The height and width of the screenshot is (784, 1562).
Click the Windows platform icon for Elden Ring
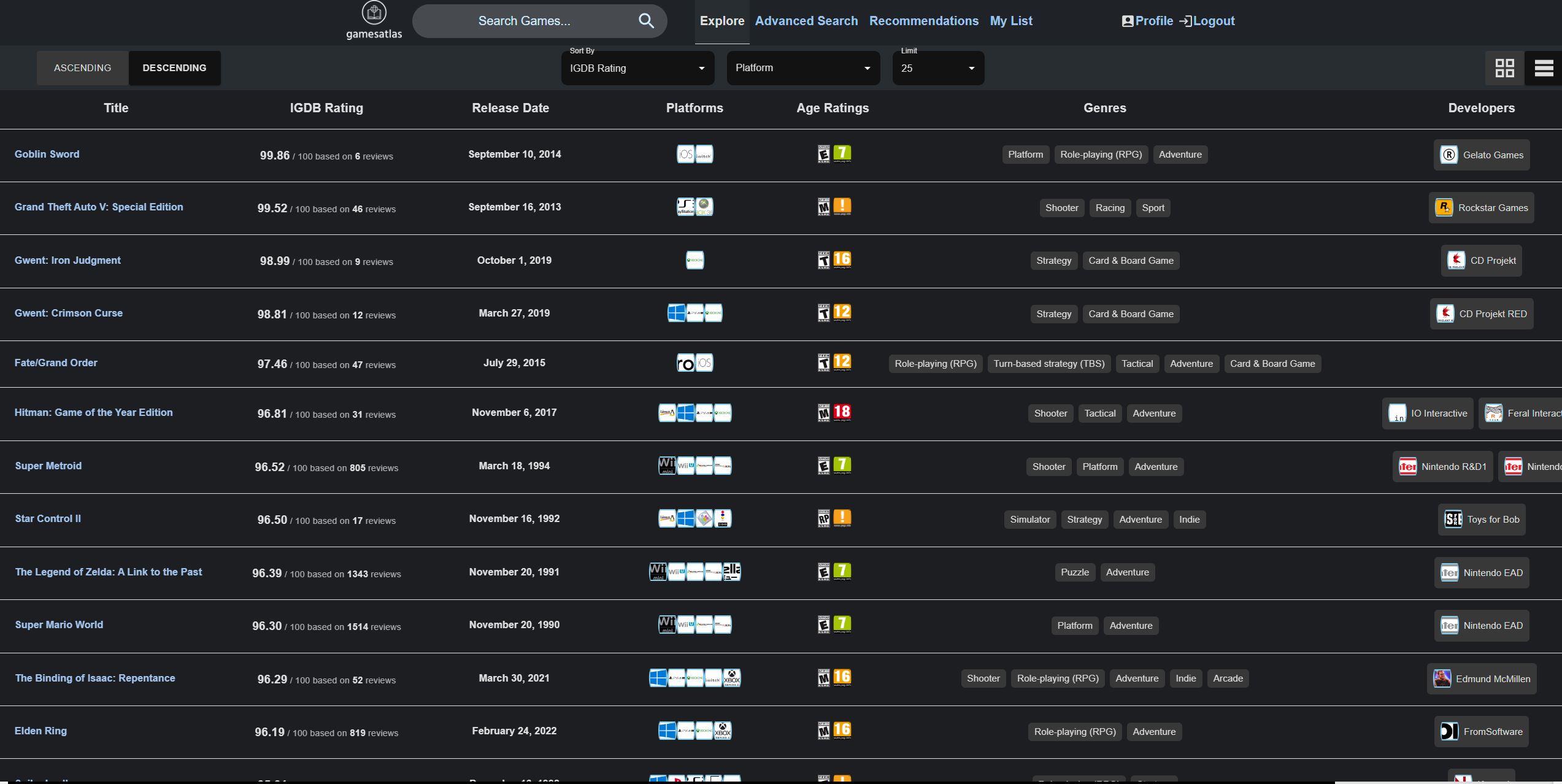coord(667,731)
